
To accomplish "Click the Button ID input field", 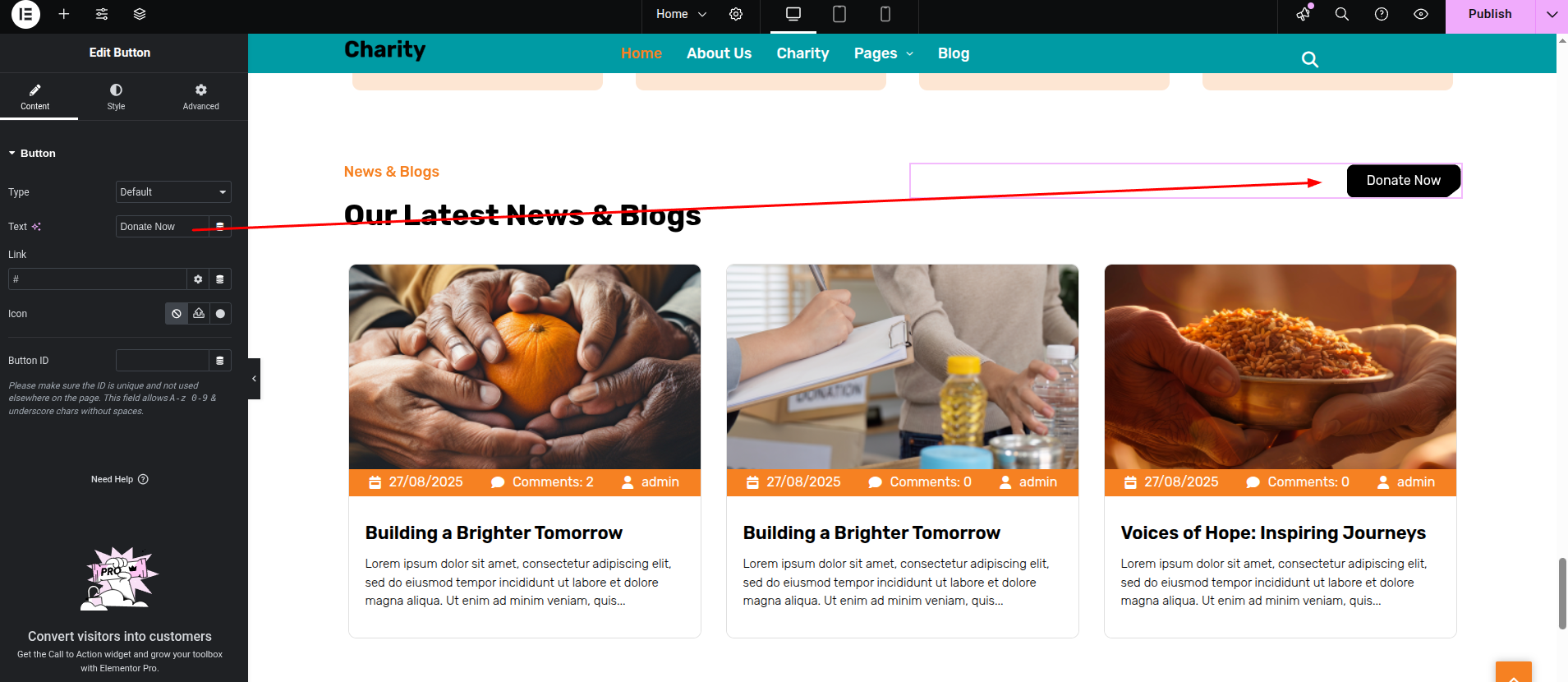I will tap(163, 361).
